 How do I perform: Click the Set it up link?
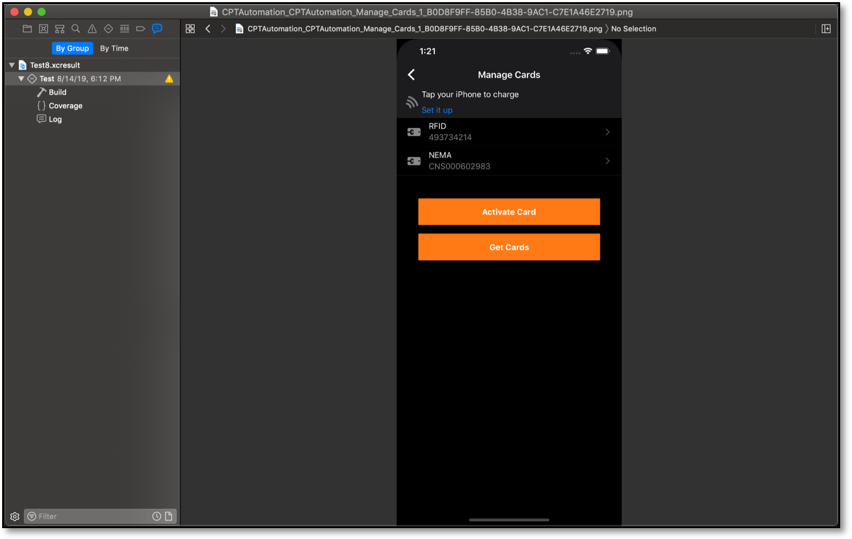click(x=437, y=110)
